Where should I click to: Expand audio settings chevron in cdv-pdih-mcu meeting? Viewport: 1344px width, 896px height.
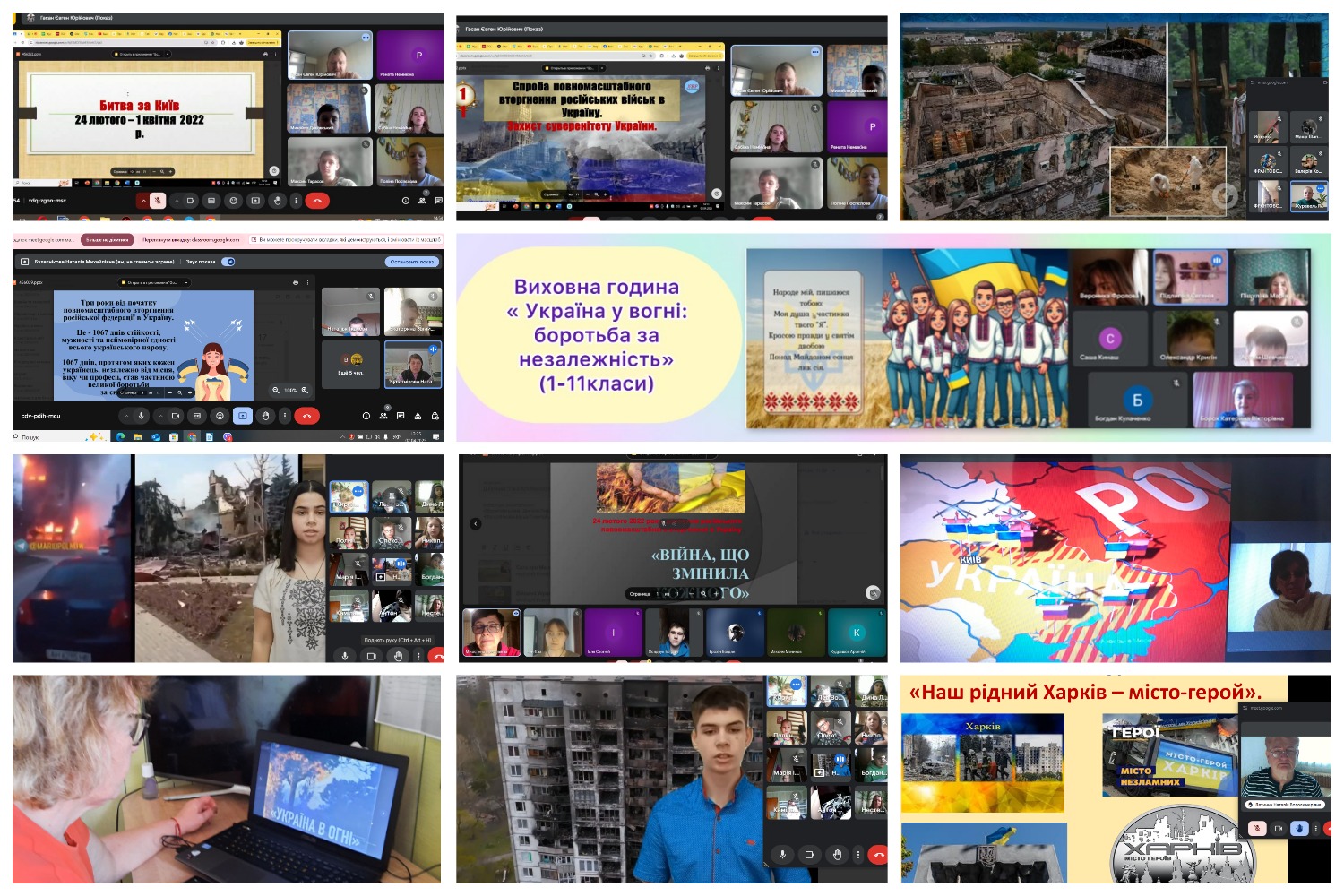click(x=126, y=416)
